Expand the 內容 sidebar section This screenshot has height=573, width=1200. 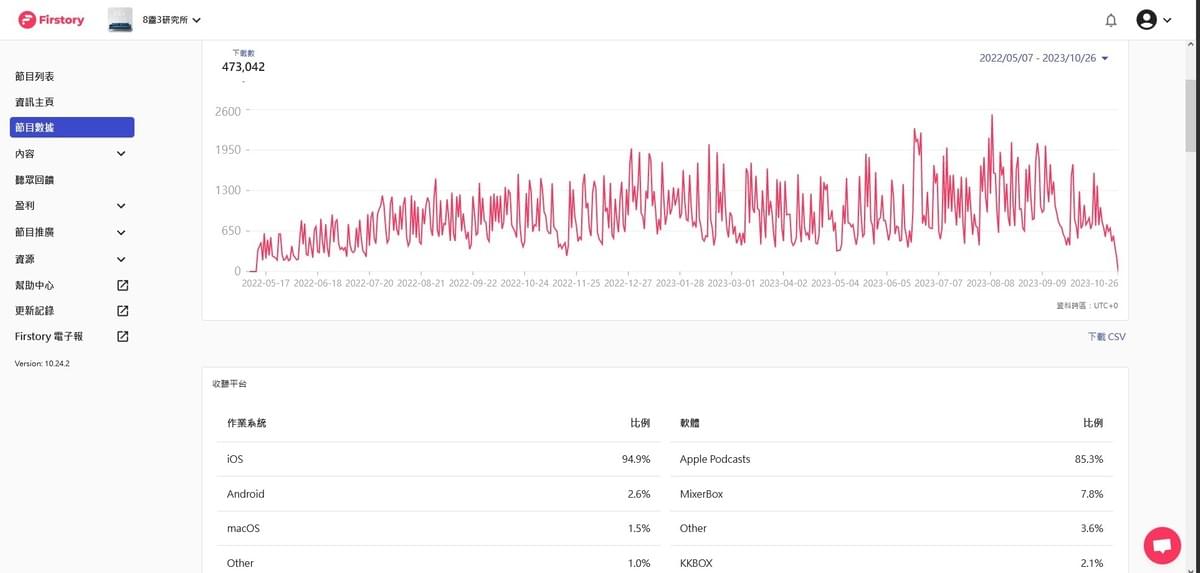(72, 154)
